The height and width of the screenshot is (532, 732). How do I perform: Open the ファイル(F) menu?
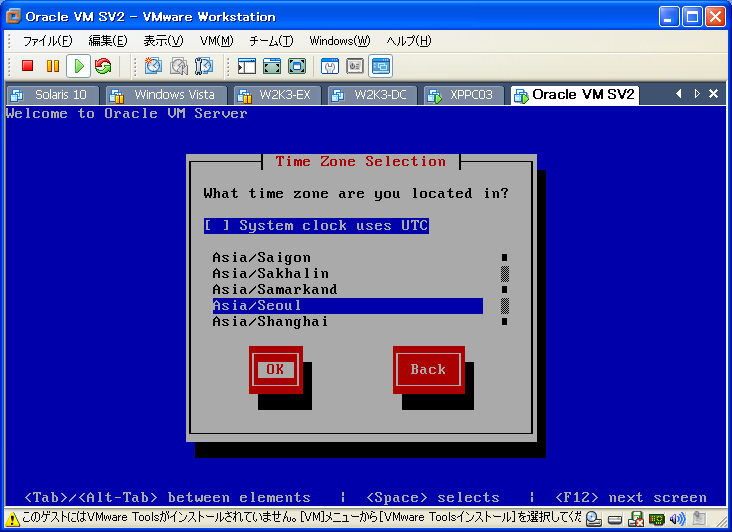pyautogui.click(x=48, y=41)
